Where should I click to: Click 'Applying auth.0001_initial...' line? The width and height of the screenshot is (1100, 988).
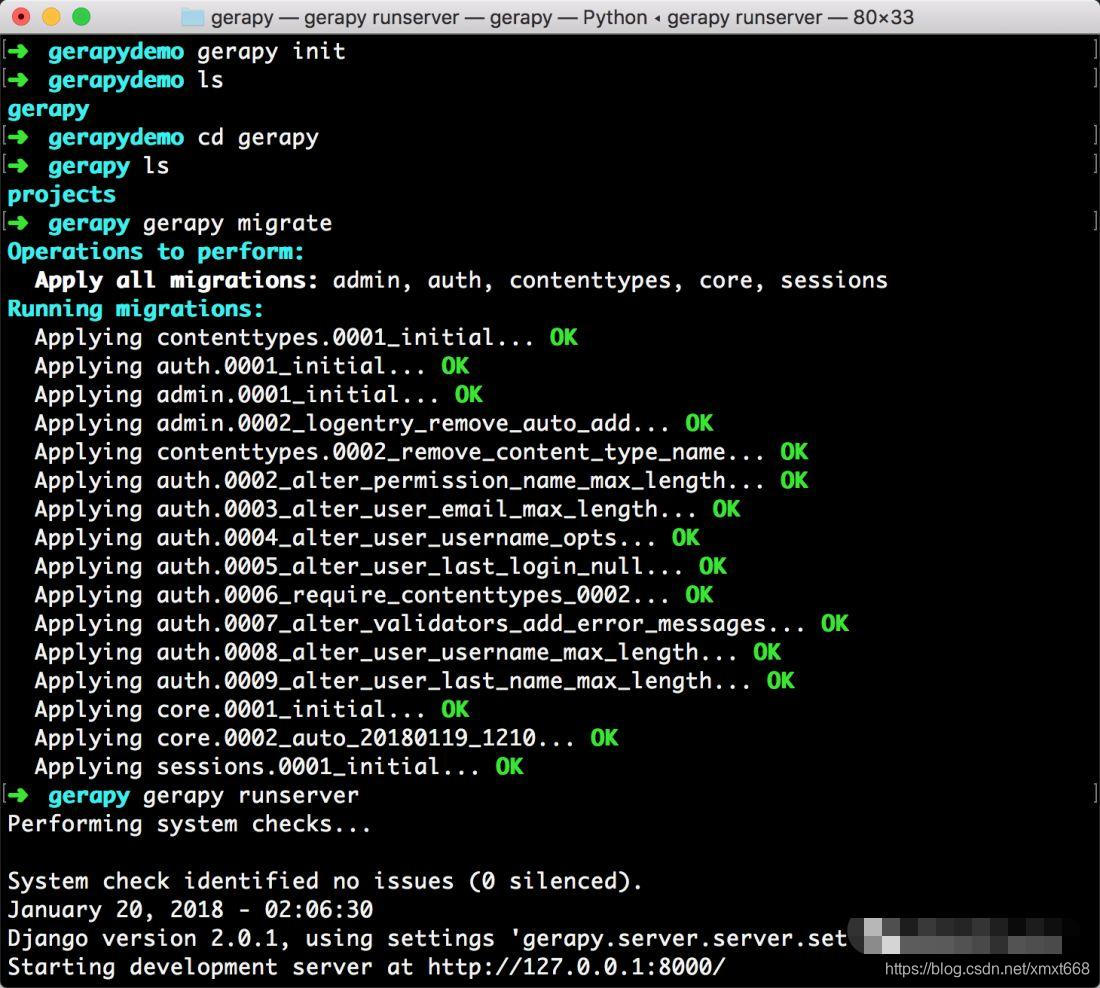pyautogui.click(x=252, y=366)
